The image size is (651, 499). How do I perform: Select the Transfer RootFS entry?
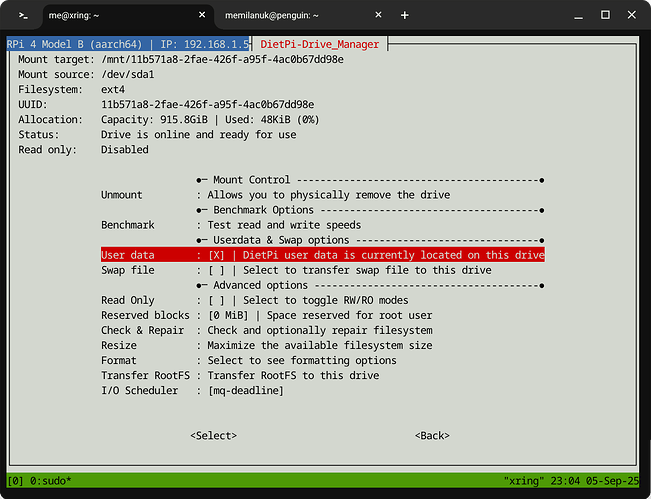(x=240, y=376)
